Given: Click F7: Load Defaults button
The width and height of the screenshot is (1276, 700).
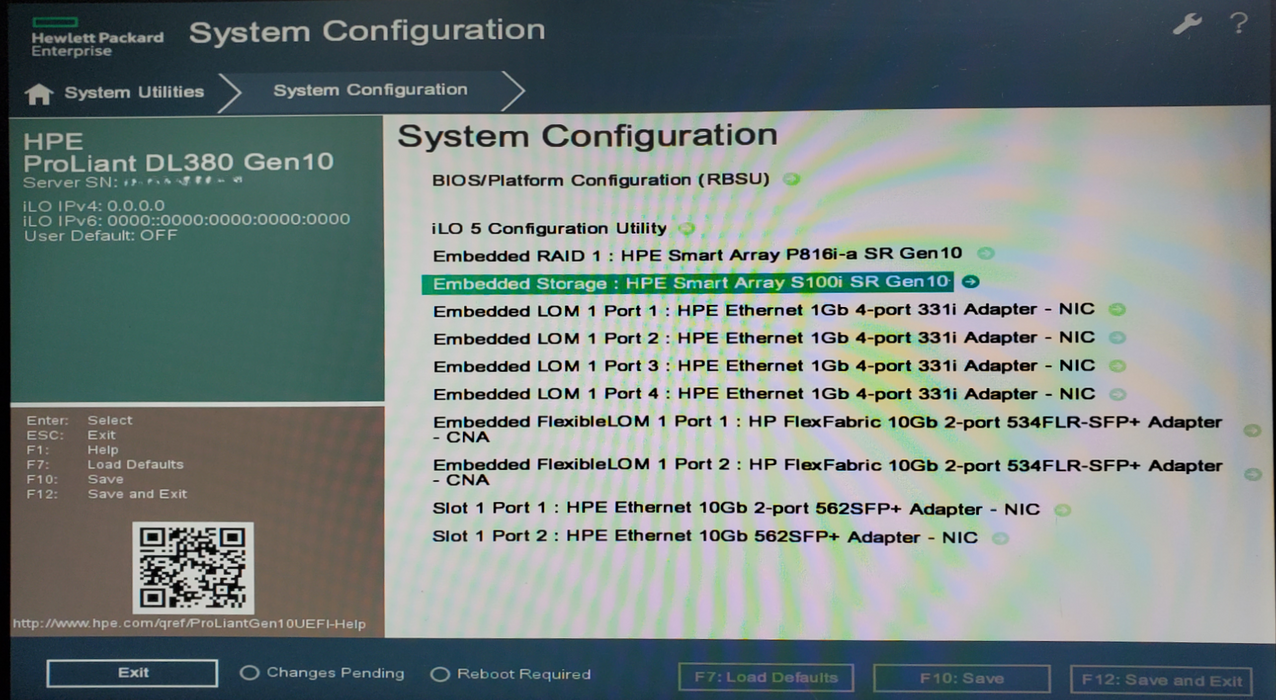Looking at the screenshot, I should (x=766, y=678).
